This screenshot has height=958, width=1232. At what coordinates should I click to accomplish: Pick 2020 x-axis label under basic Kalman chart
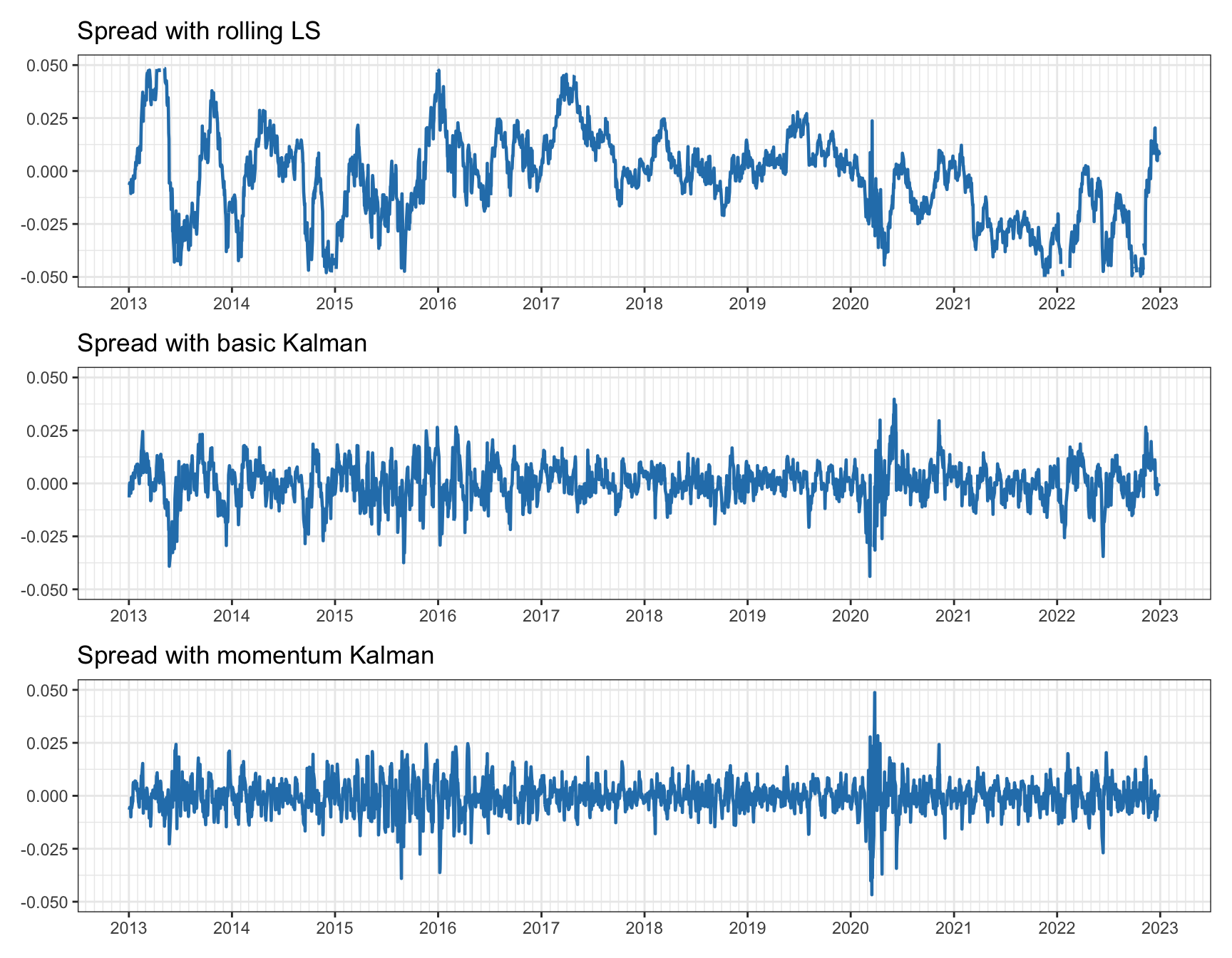coord(851,616)
